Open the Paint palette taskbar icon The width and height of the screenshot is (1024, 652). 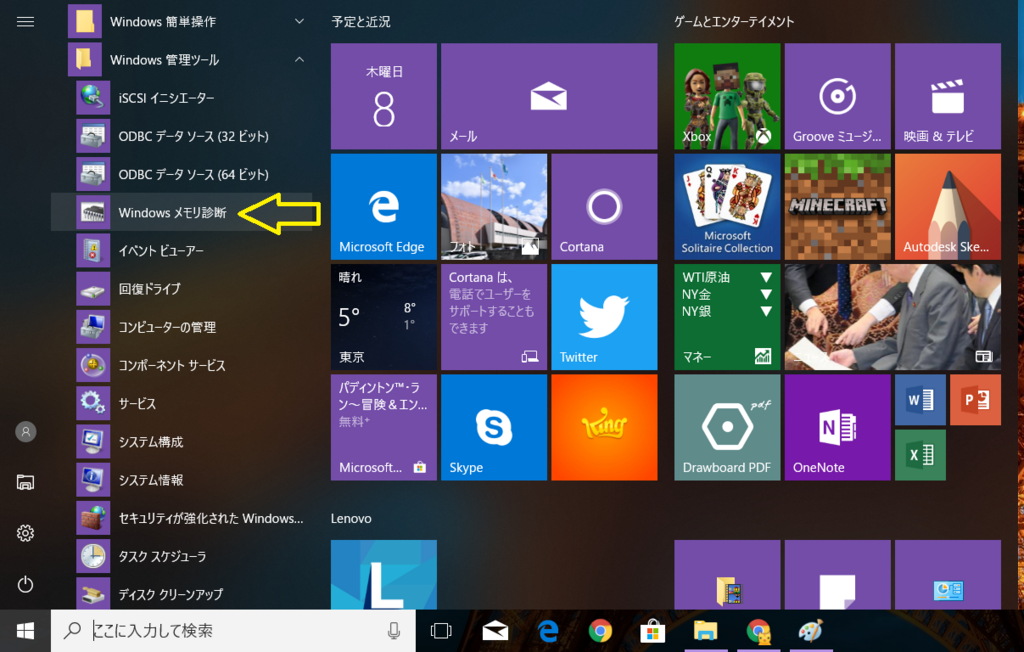click(810, 631)
